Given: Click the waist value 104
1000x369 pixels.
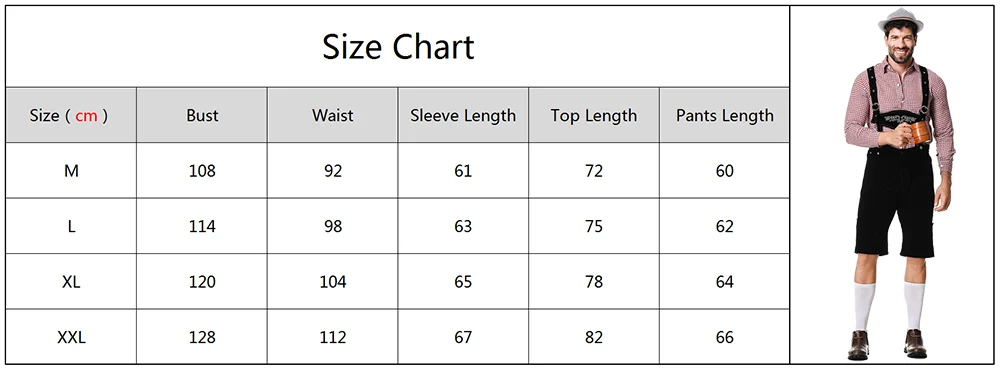Looking at the screenshot, I should coord(333,282).
